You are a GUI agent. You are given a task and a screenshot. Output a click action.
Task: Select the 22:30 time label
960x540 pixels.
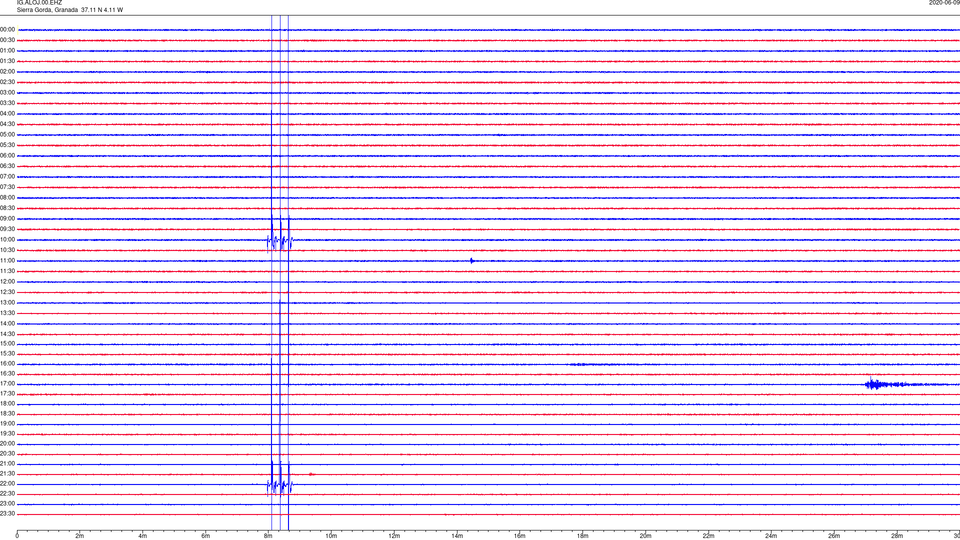pyautogui.click(x=8, y=494)
